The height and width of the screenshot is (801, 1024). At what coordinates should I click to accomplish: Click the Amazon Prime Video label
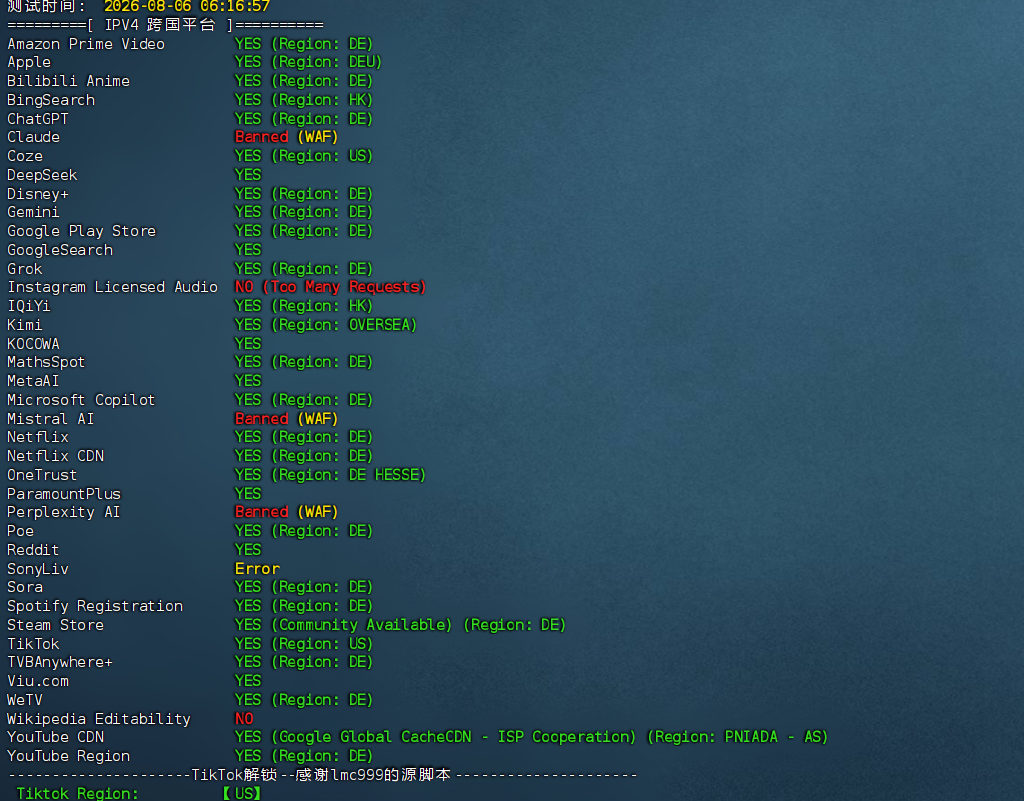[86, 44]
